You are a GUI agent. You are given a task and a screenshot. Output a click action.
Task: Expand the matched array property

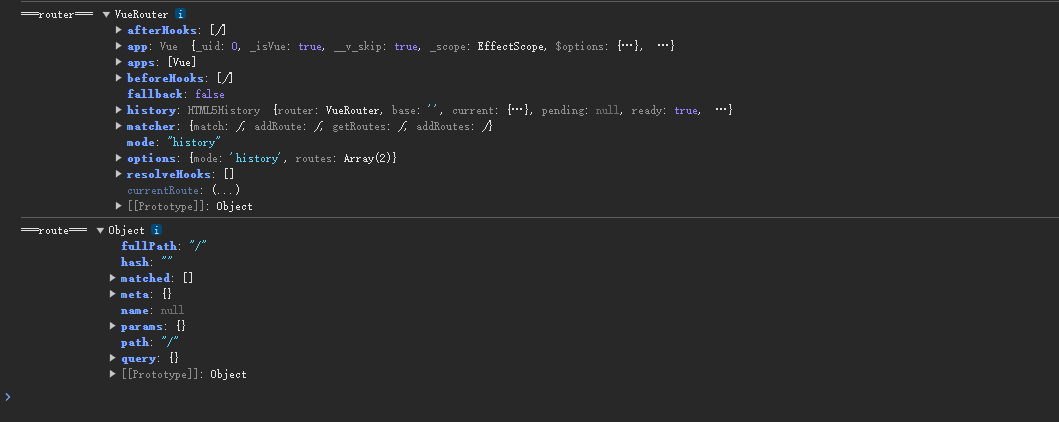tap(113, 278)
